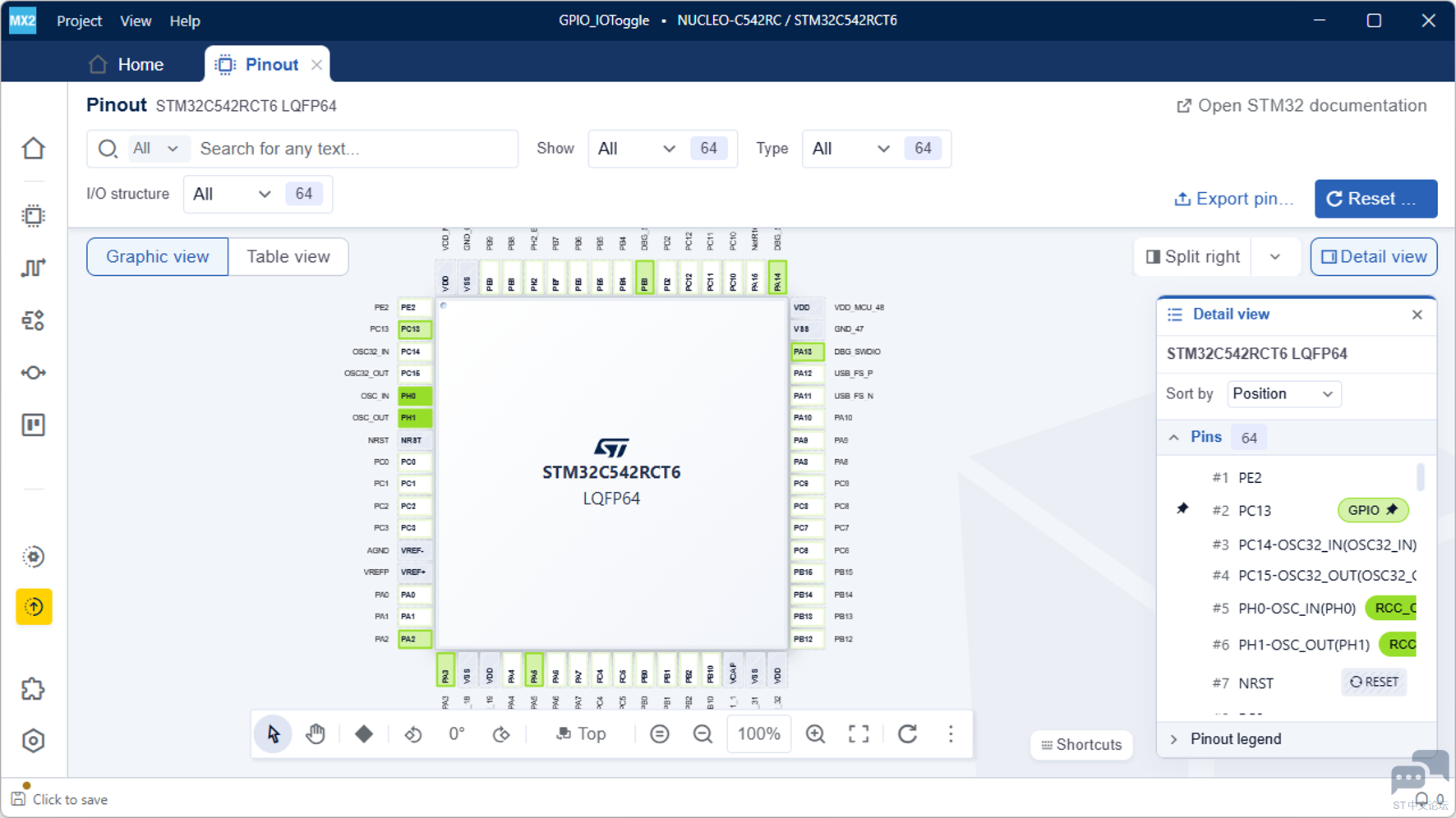Open the Help menu
The width and height of the screenshot is (1456, 818).
[x=185, y=21]
